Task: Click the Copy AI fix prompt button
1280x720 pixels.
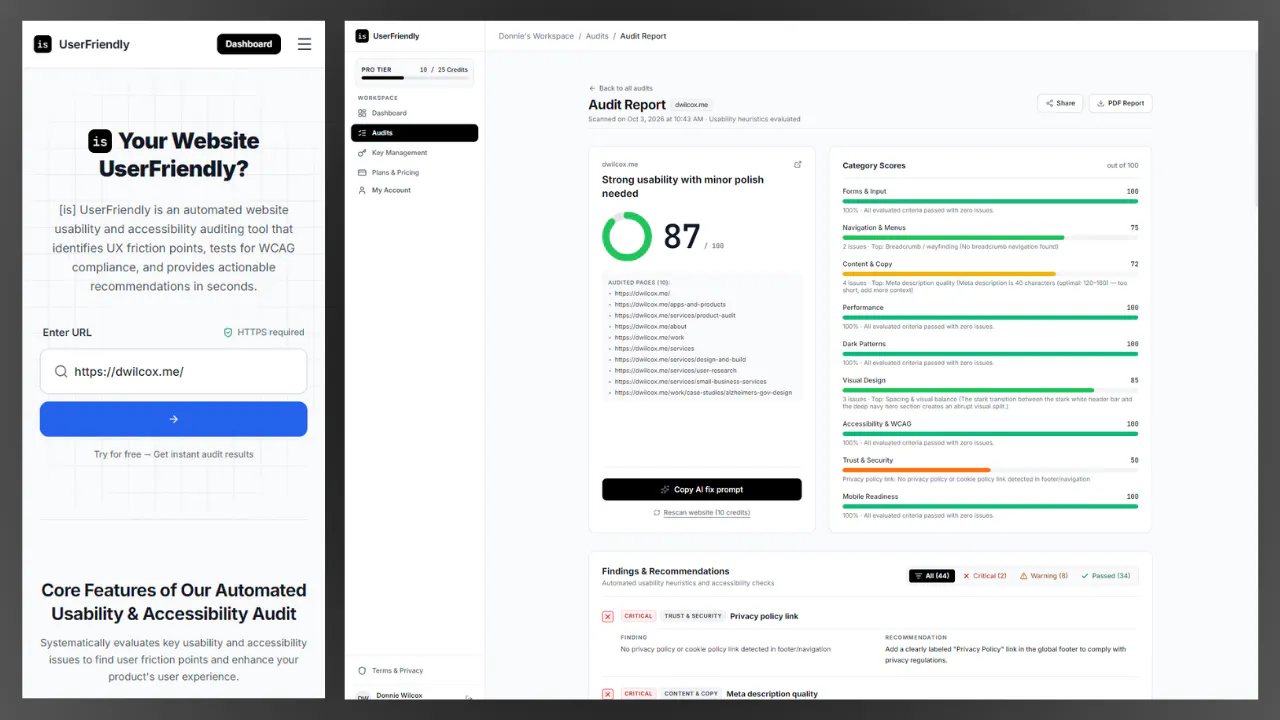Action: (702, 489)
